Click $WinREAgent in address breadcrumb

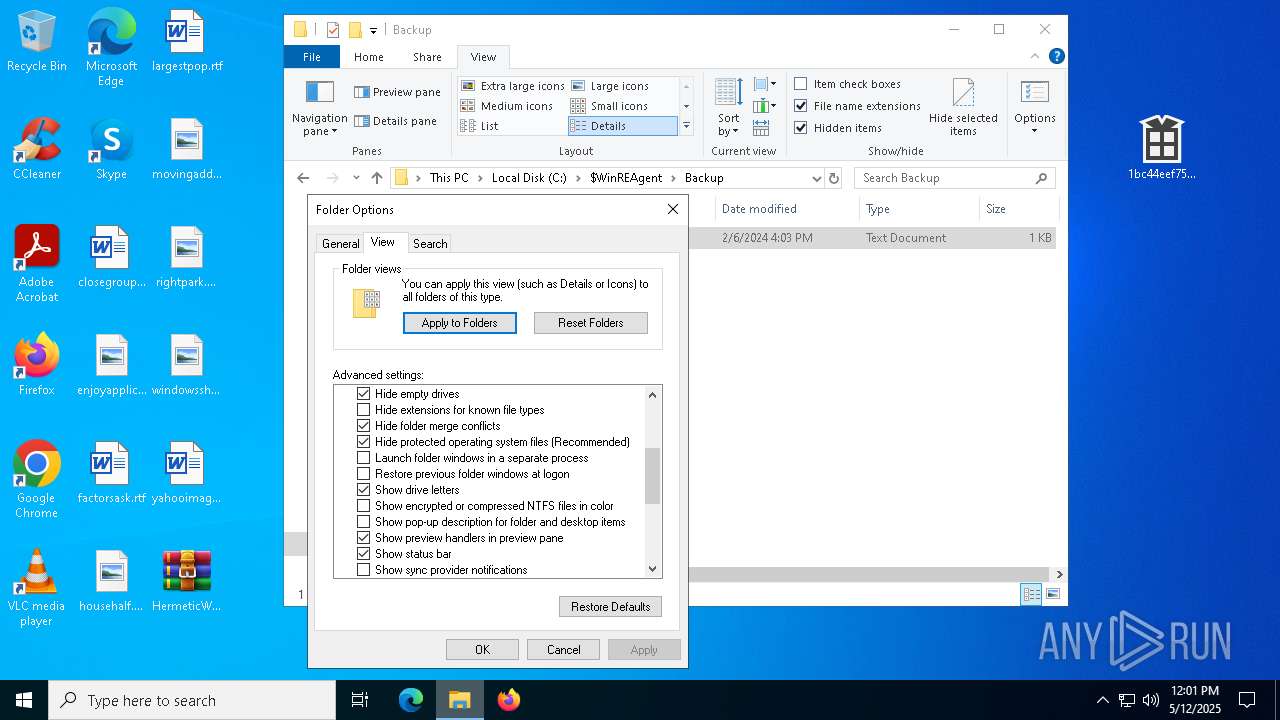[626, 178]
